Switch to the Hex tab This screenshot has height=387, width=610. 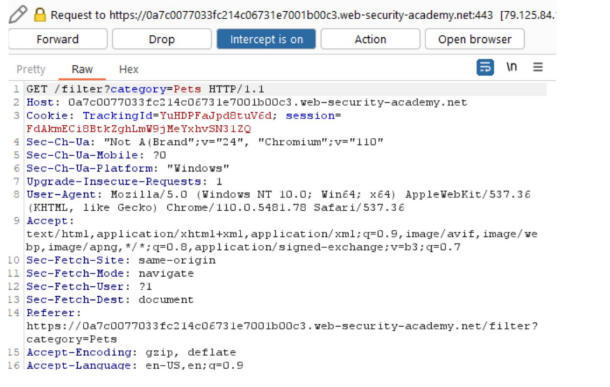tap(128, 69)
